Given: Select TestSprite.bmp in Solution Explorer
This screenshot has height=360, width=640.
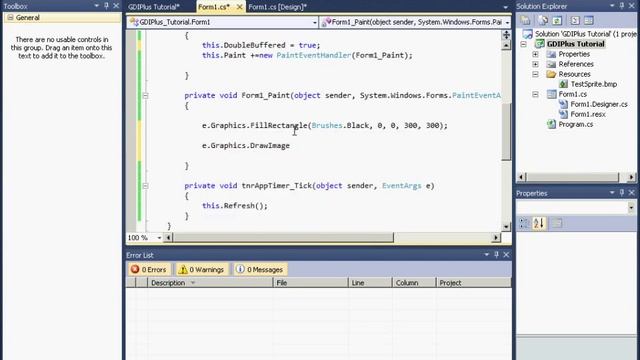Looking at the screenshot, I should [x=593, y=84].
